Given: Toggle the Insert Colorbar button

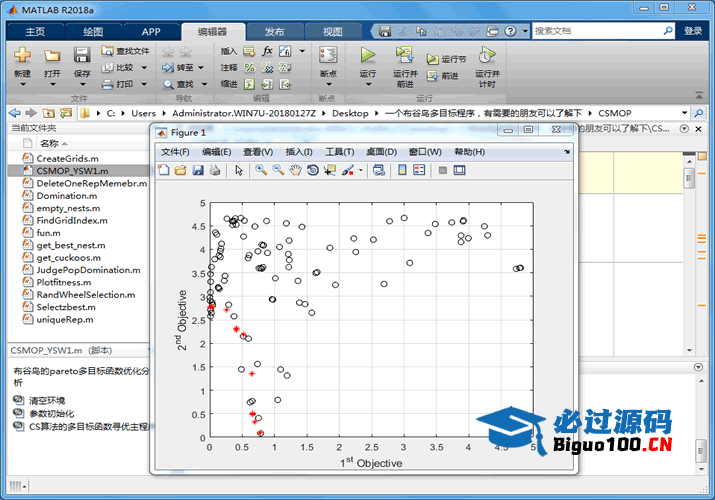Looking at the screenshot, I should pyautogui.click(x=400, y=171).
